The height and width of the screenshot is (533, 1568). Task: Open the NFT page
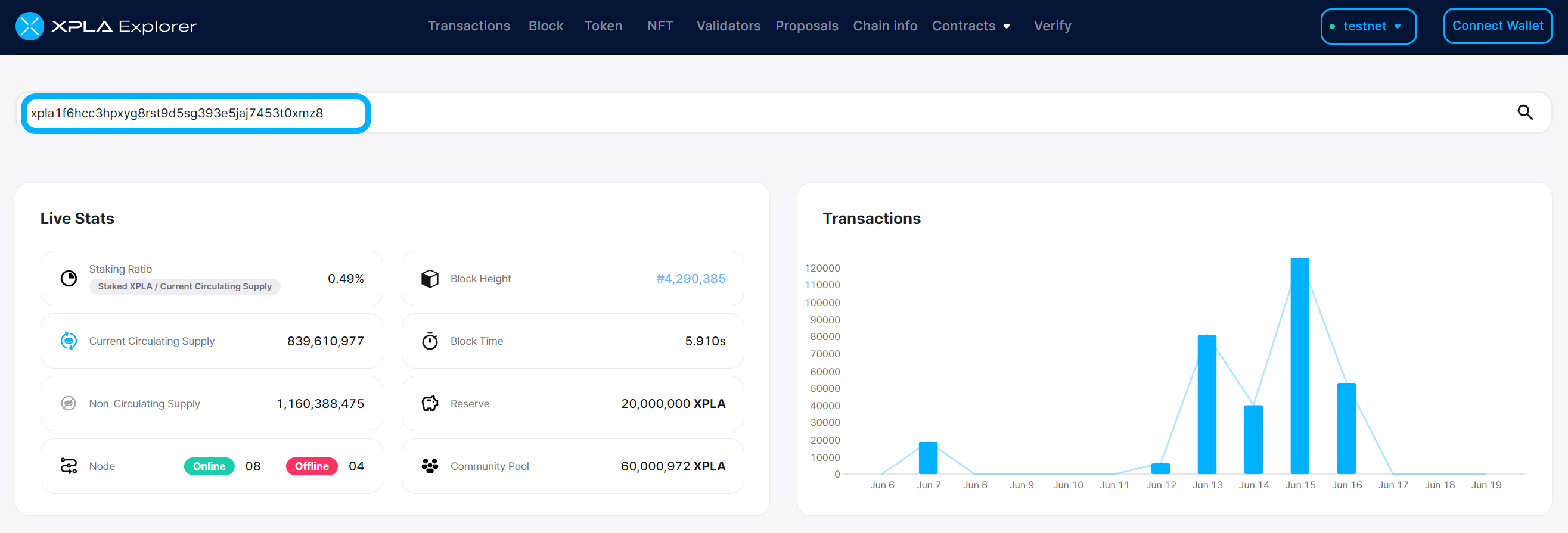tap(660, 26)
